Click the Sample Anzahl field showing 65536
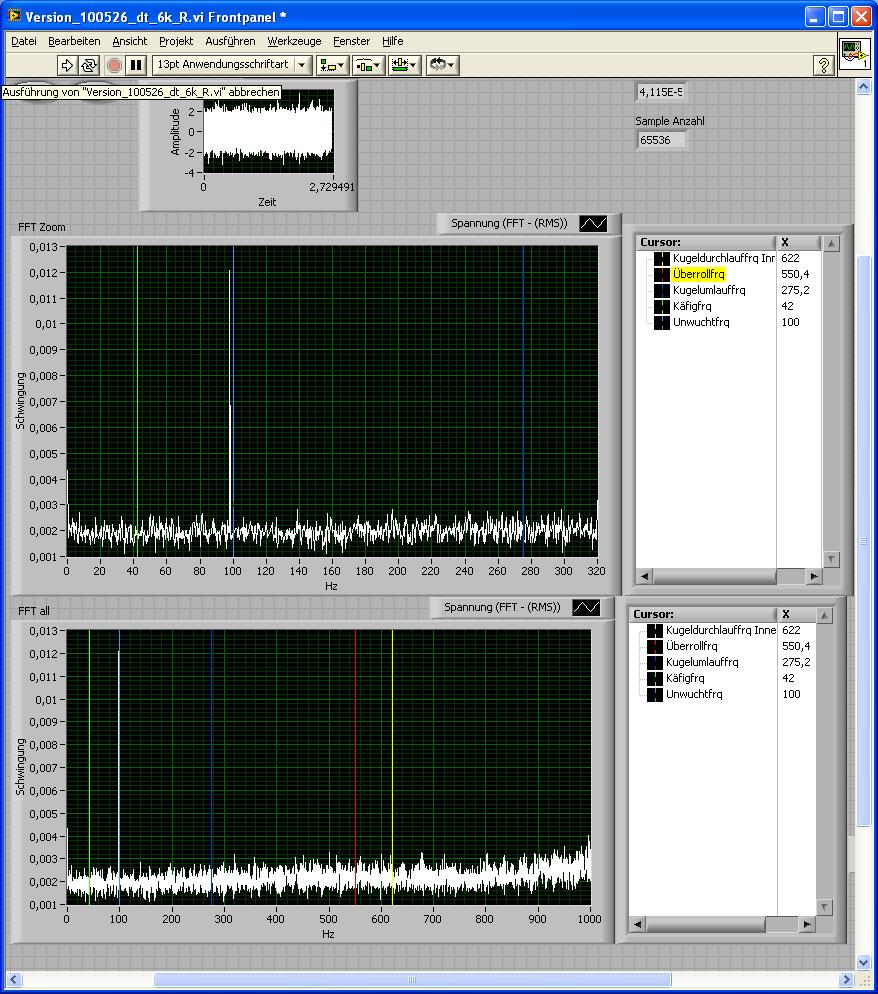Image resolution: width=878 pixels, height=994 pixels. click(661, 140)
